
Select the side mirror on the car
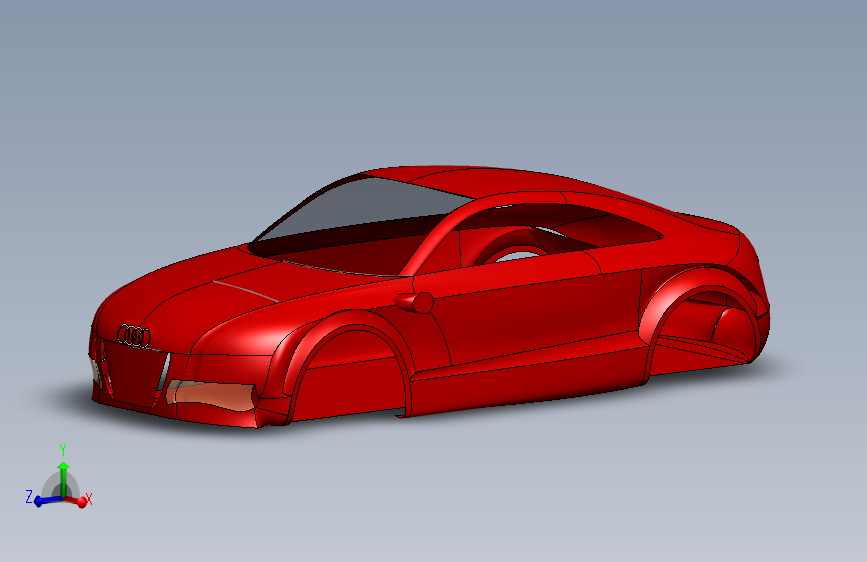pos(415,302)
